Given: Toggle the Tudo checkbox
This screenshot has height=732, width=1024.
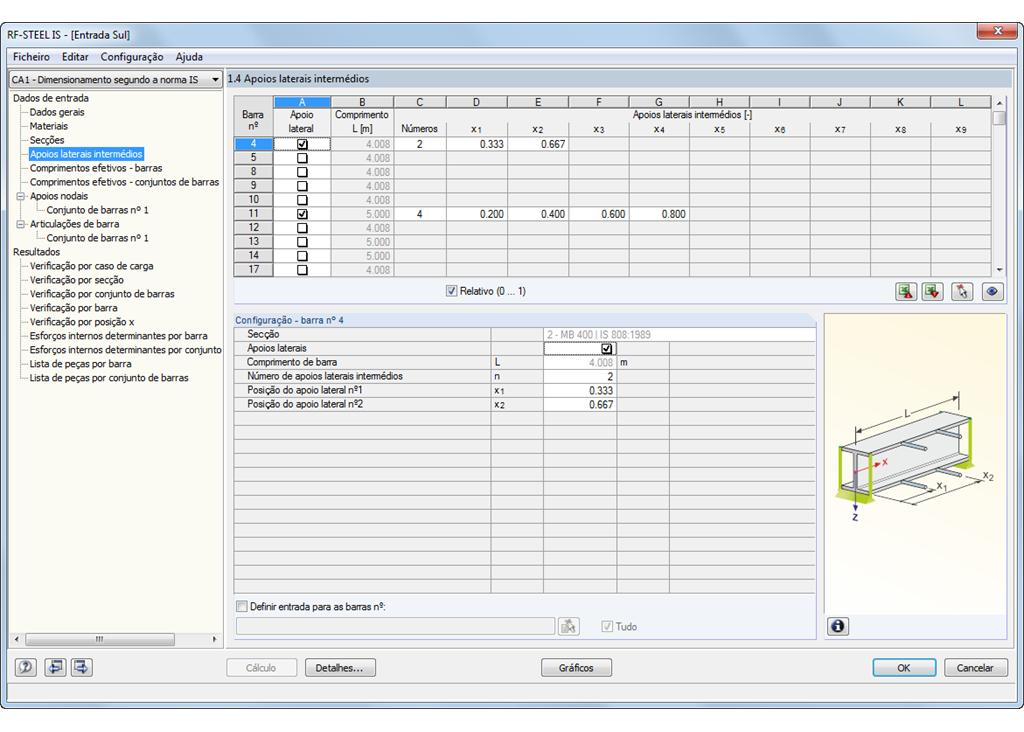Looking at the screenshot, I should pyautogui.click(x=607, y=627).
